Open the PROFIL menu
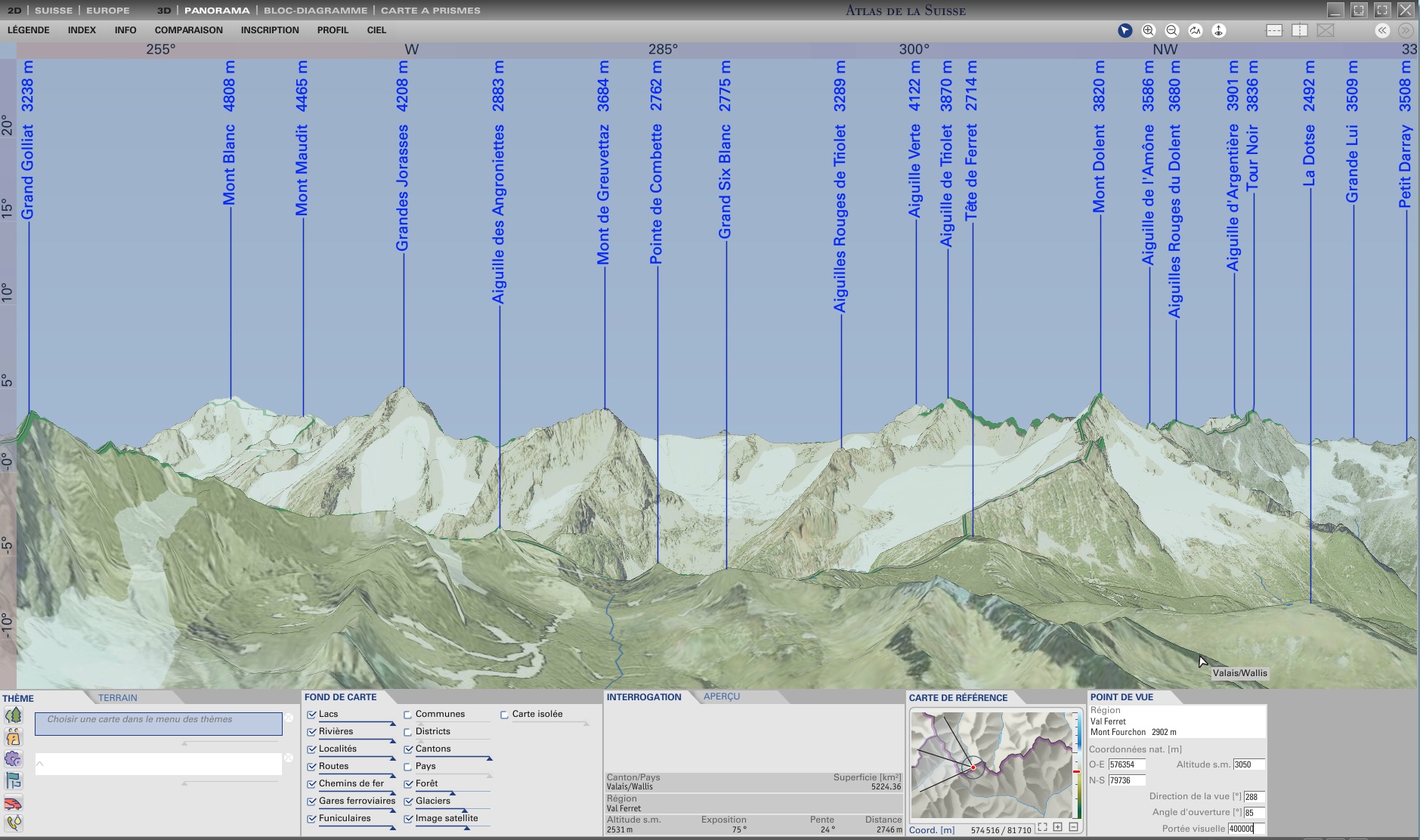The image size is (1420, 840). pos(333,30)
